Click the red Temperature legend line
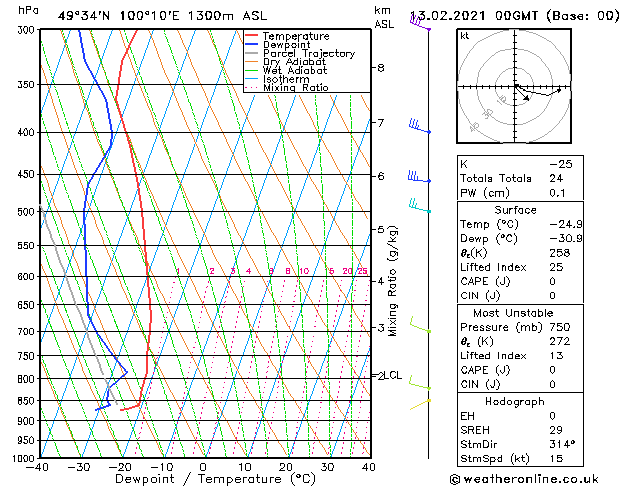This screenshot has height=486, width=629. point(252,36)
